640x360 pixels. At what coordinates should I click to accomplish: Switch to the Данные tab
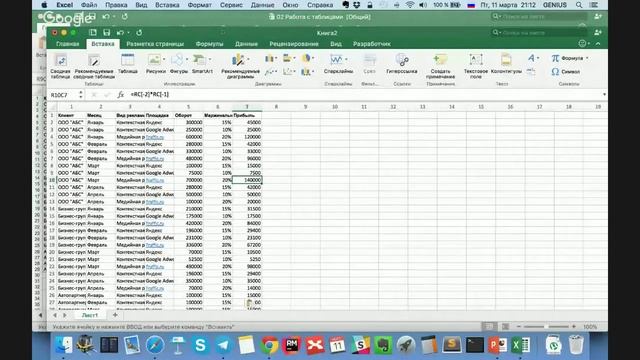click(x=246, y=44)
